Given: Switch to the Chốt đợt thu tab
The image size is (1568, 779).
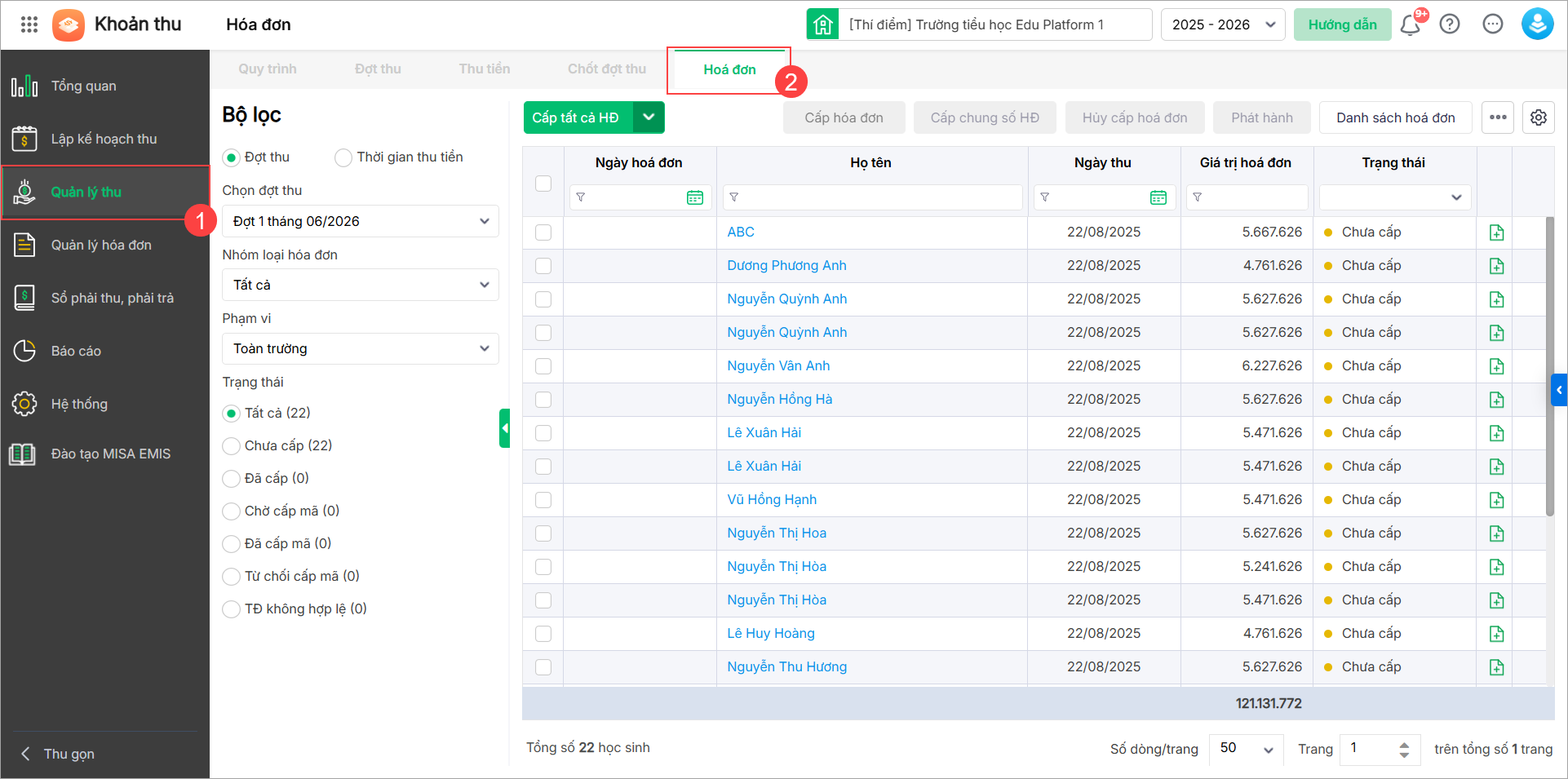Looking at the screenshot, I should [607, 69].
